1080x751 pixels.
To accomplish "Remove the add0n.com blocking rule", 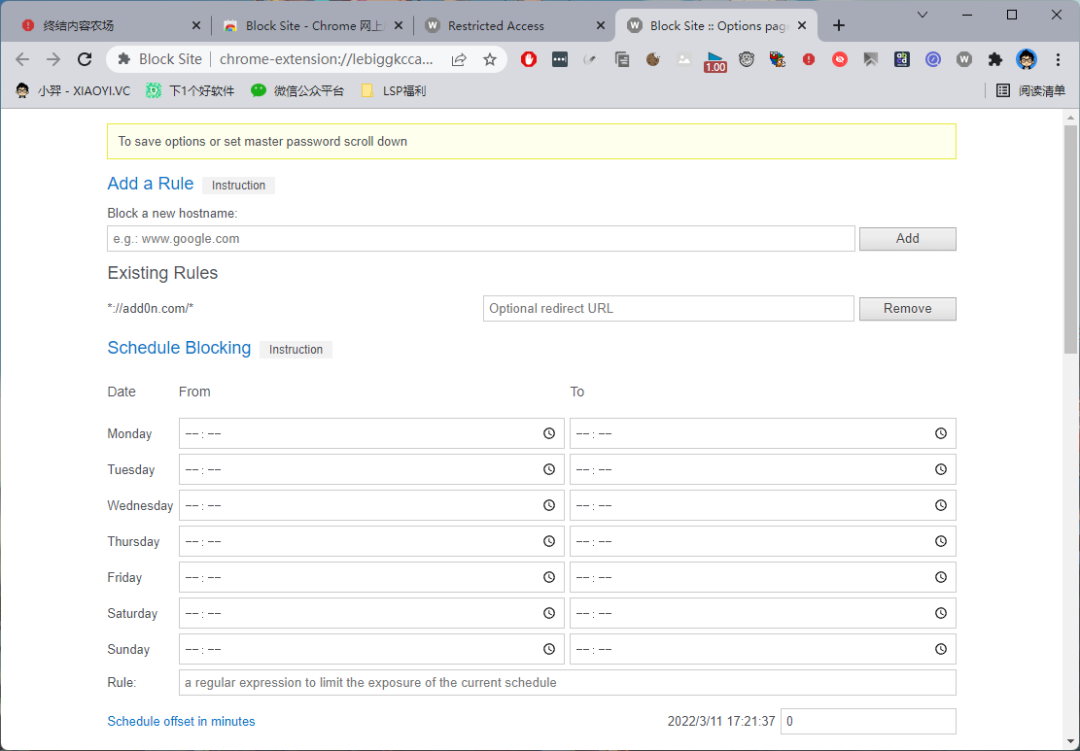I will (907, 309).
